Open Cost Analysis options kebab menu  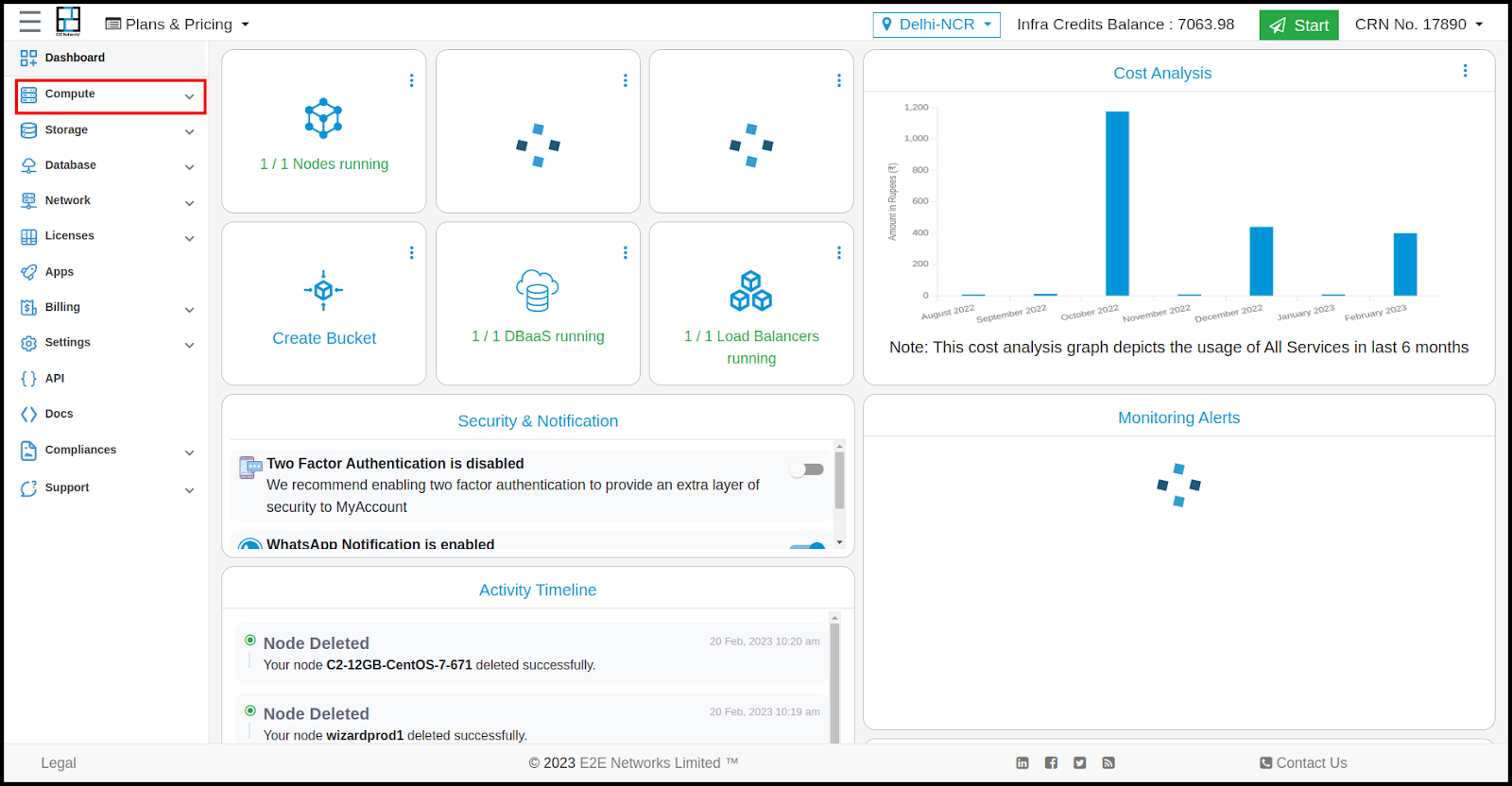pyautogui.click(x=1465, y=71)
